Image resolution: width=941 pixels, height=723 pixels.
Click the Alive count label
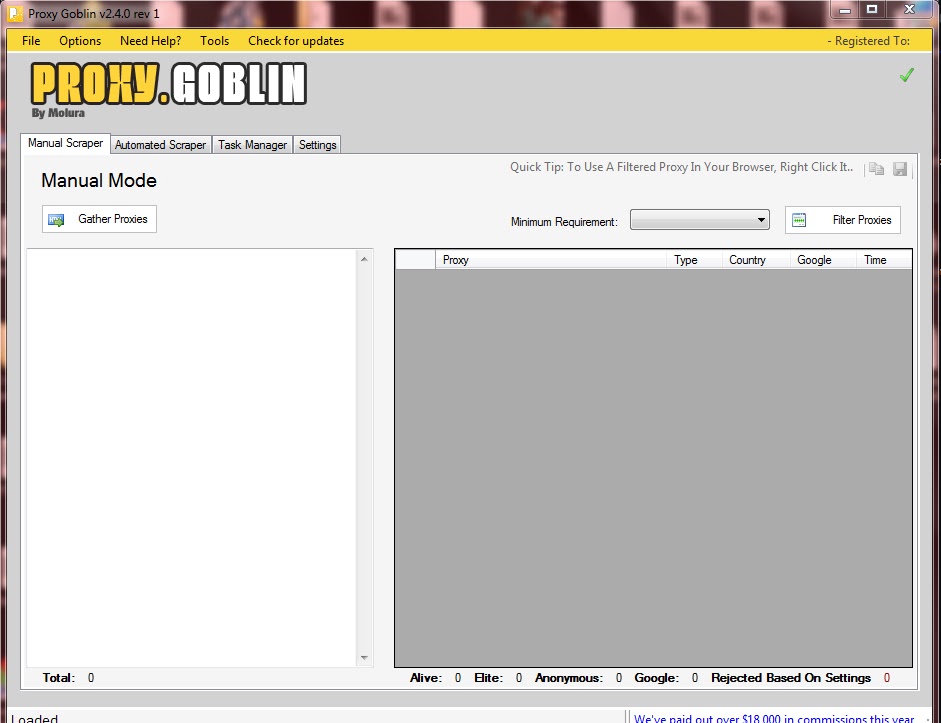click(426, 678)
